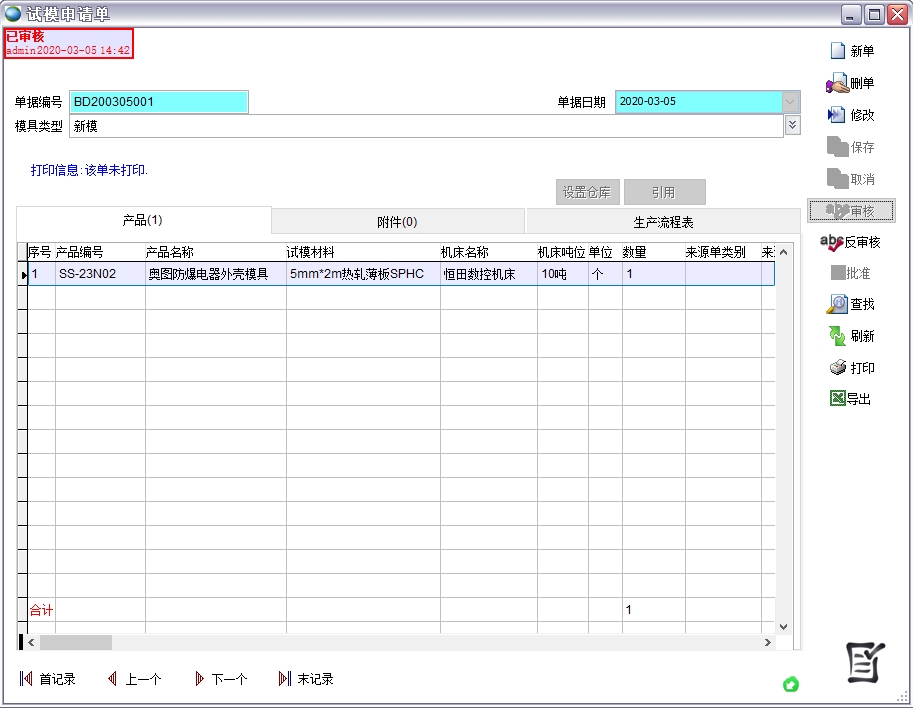Click the notepad checklist icon at bottom right
The width and height of the screenshot is (913, 708).
coord(866,662)
